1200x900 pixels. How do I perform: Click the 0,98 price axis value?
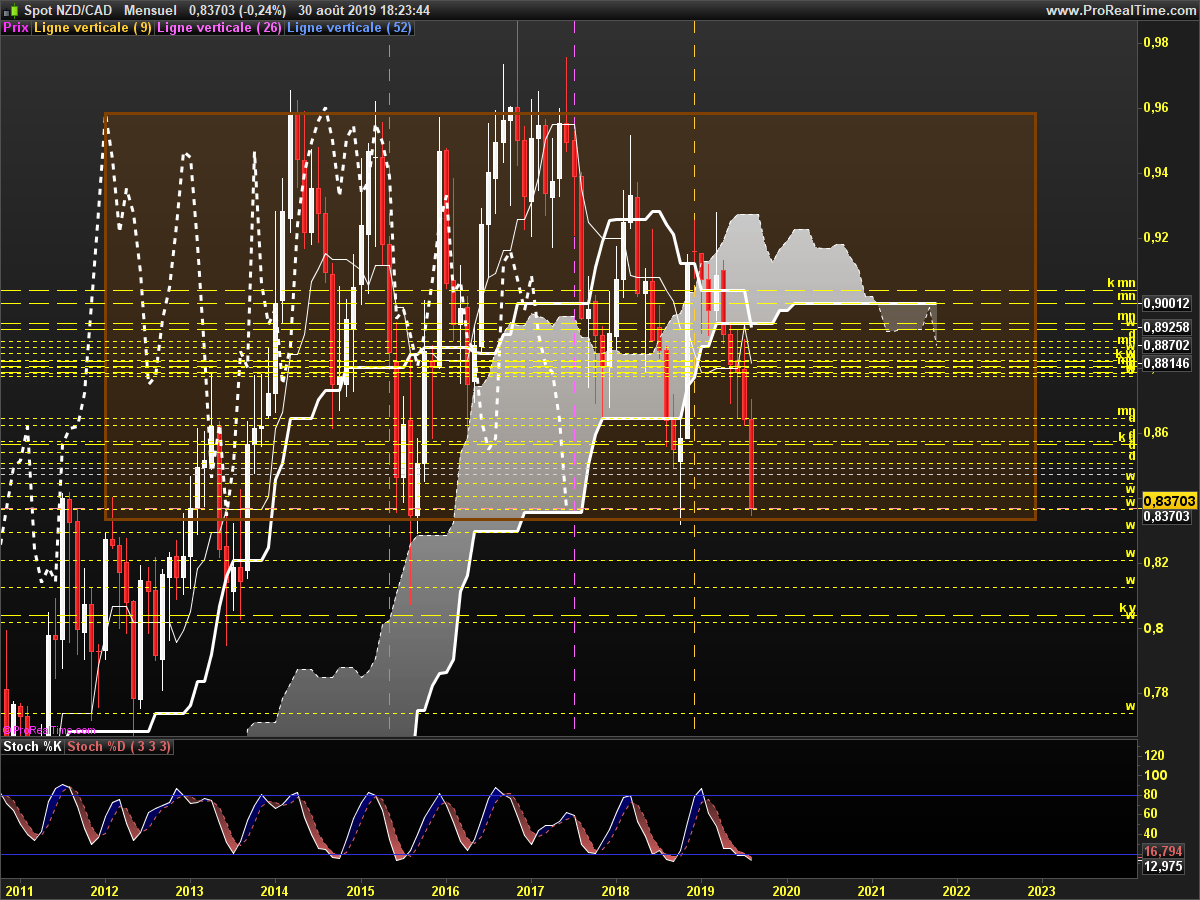pyautogui.click(x=1155, y=42)
